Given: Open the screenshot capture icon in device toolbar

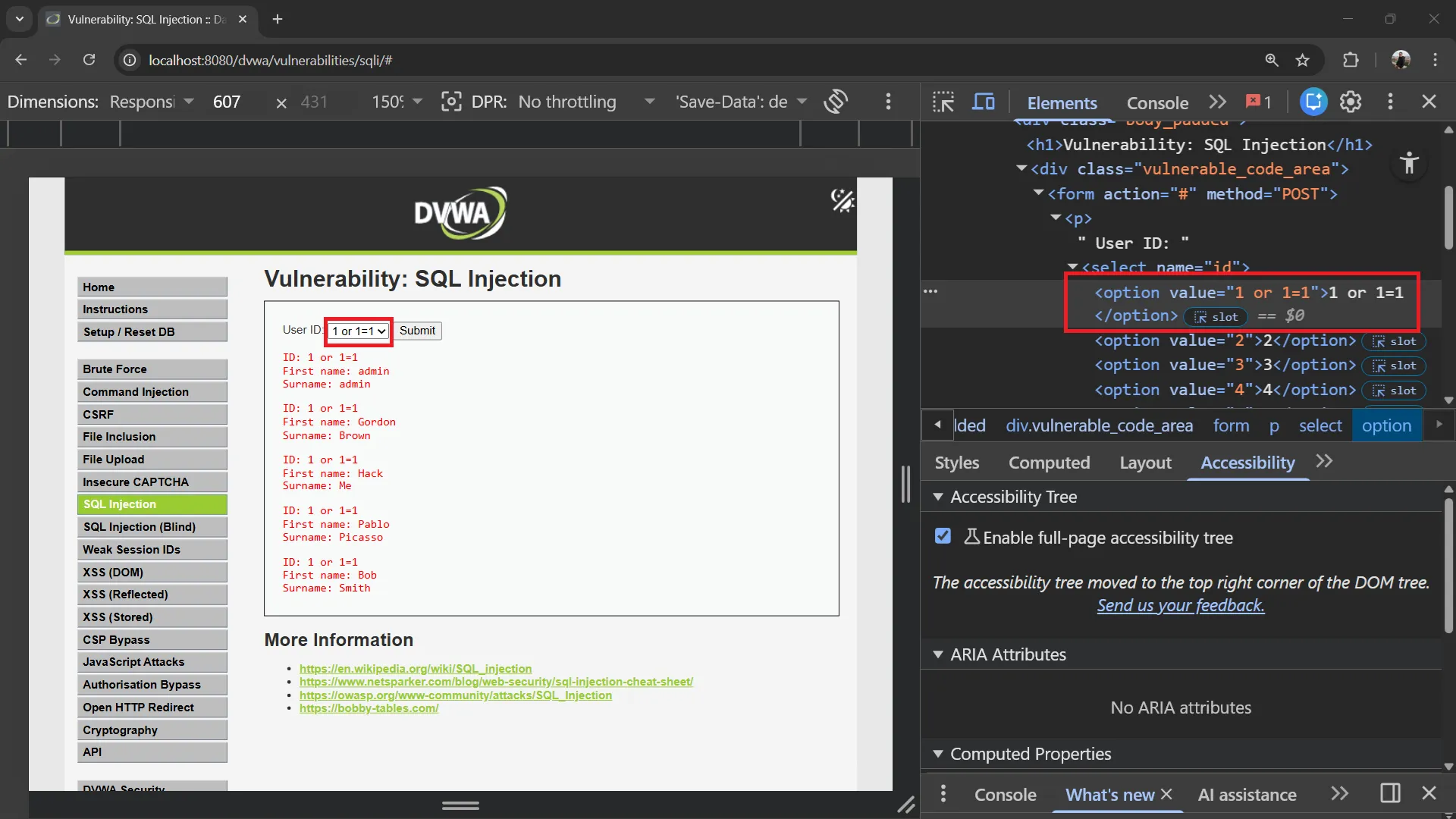Looking at the screenshot, I should pyautogui.click(x=452, y=101).
